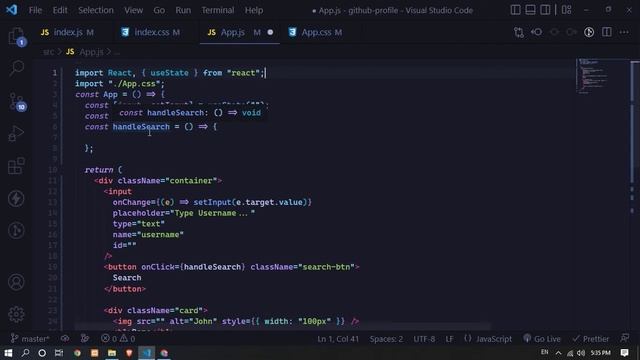Open the Search view in activity bar
This screenshot has height=360, width=640.
[16, 68]
